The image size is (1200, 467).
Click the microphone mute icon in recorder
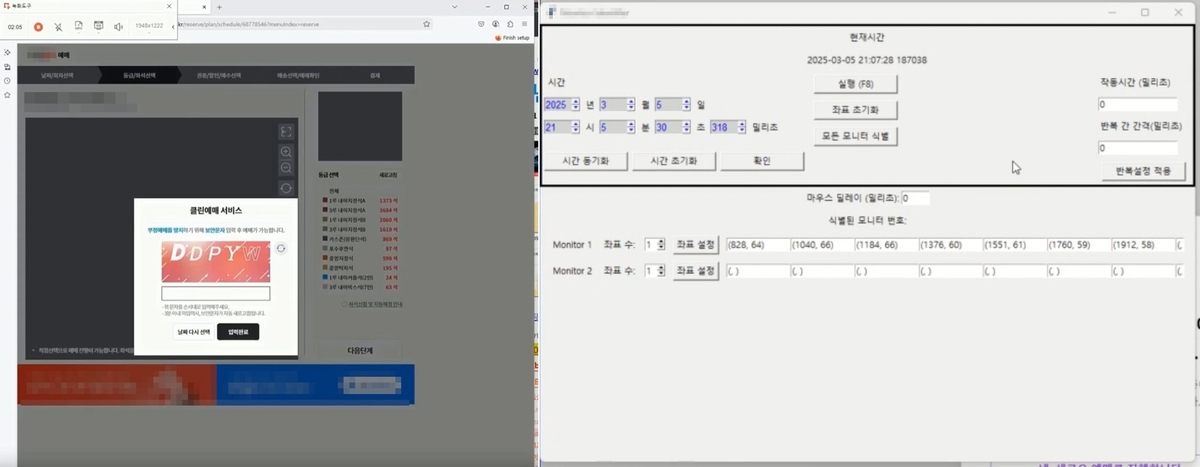point(58,27)
